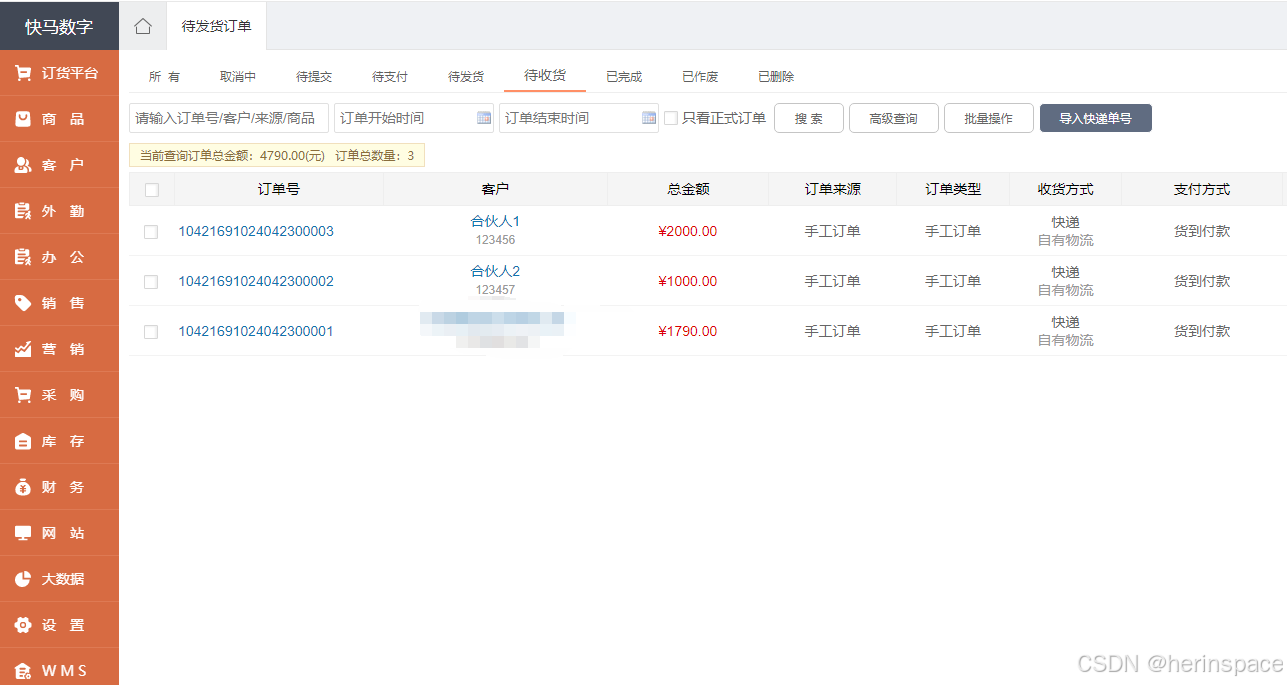Click the 外勤 clipboard icon in sidebar
1287x685 pixels.
point(23,211)
